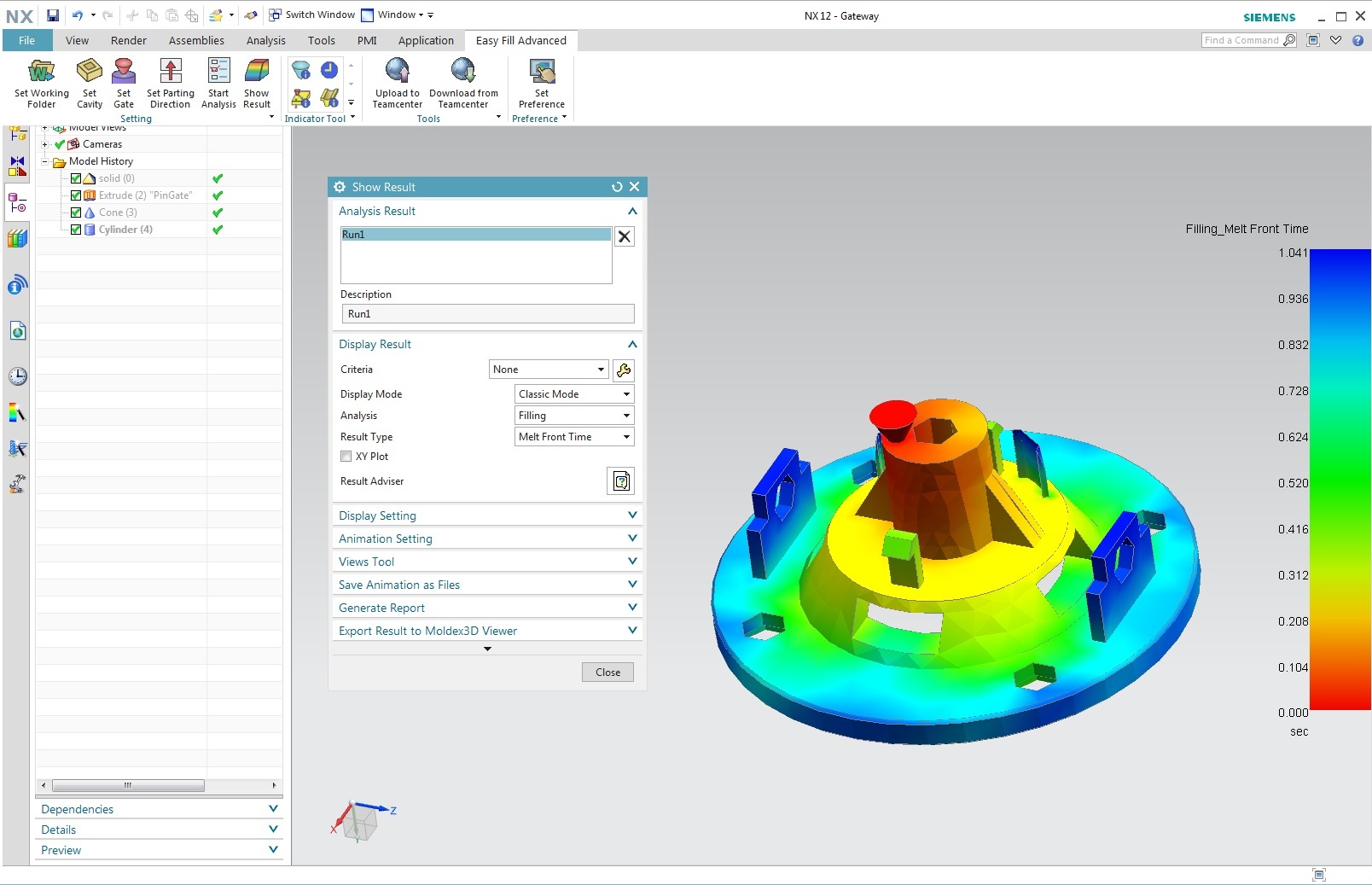
Task: Collapse the Display Result section
Action: (632, 344)
